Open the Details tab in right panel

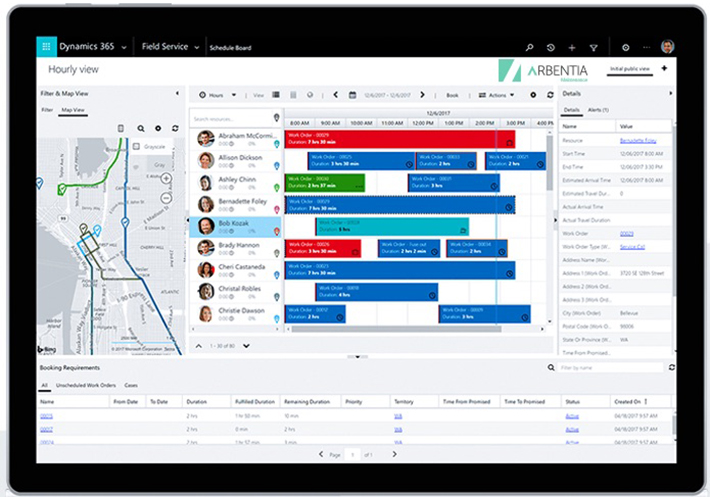571,110
